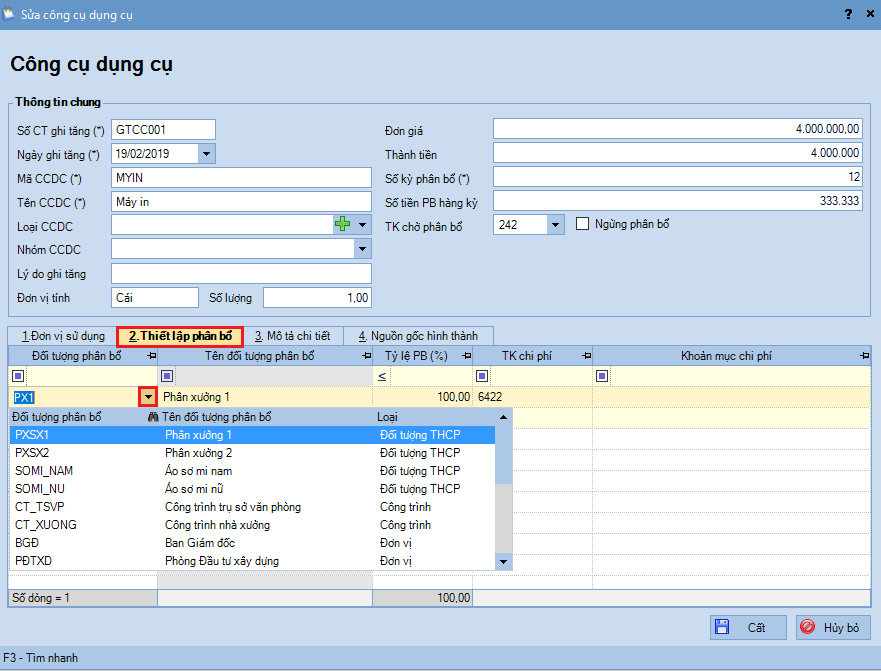Click the pin icon on Đối tượng phân bổ column header
The width and height of the screenshot is (881, 671).
point(151,356)
